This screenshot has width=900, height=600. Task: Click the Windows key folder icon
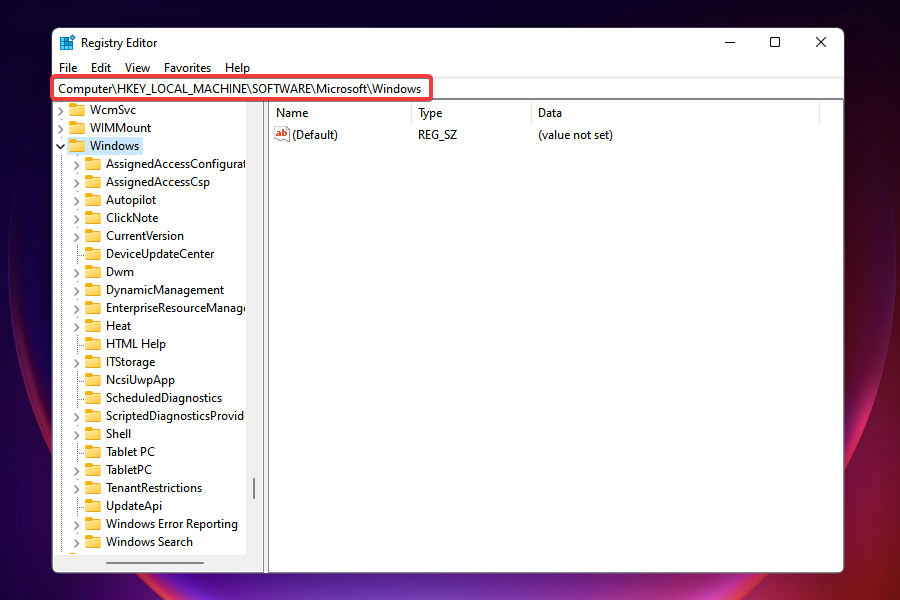[77, 146]
